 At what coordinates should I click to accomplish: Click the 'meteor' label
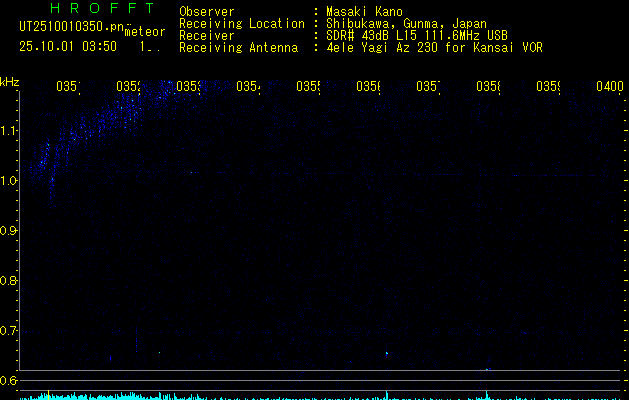tap(145, 32)
